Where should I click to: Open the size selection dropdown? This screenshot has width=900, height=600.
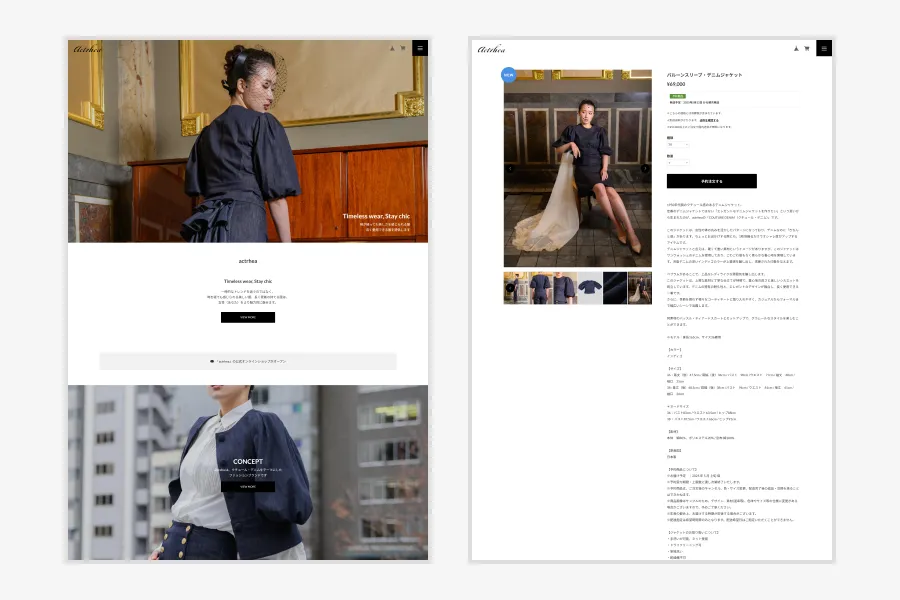pyautogui.click(x=678, y=145)
